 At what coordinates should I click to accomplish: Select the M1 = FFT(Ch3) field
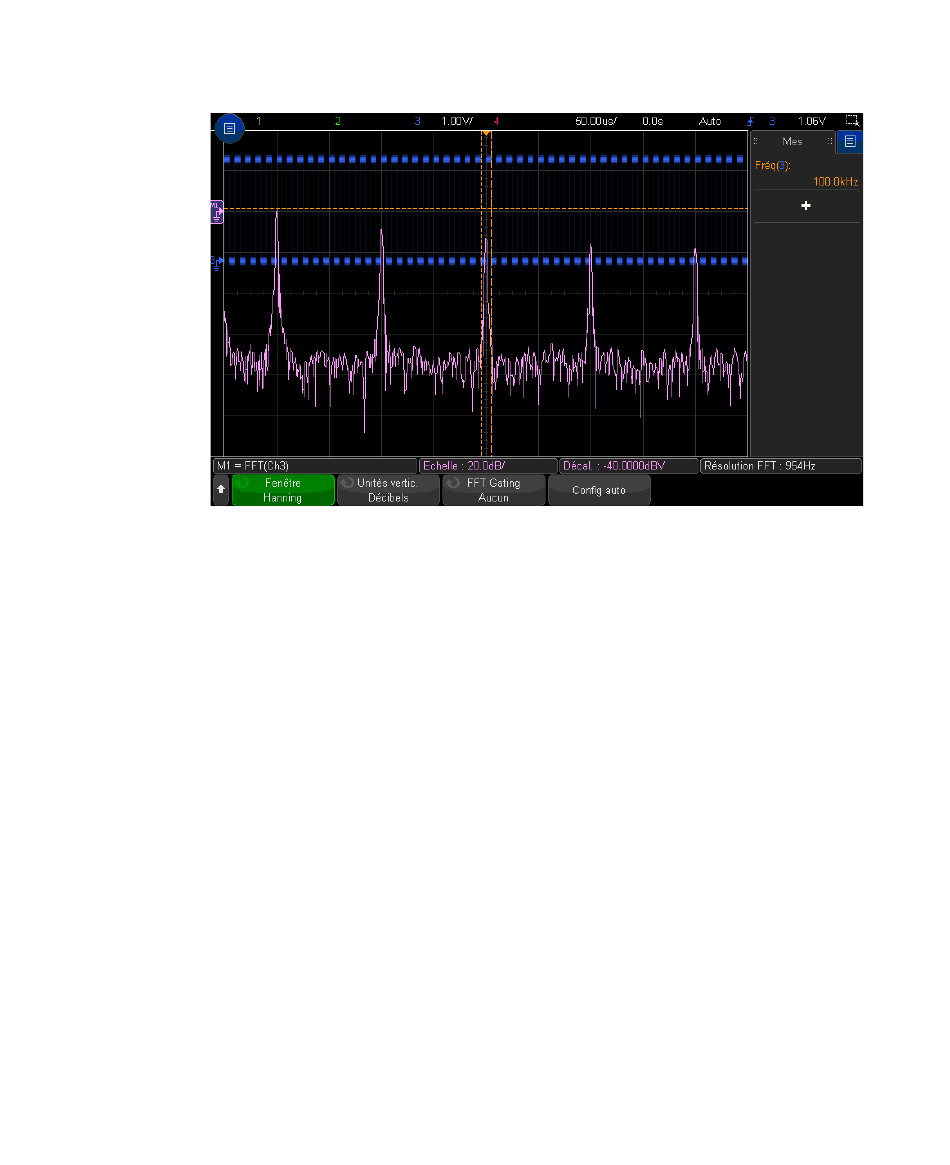pyautogui.click(x=315, y=466)
